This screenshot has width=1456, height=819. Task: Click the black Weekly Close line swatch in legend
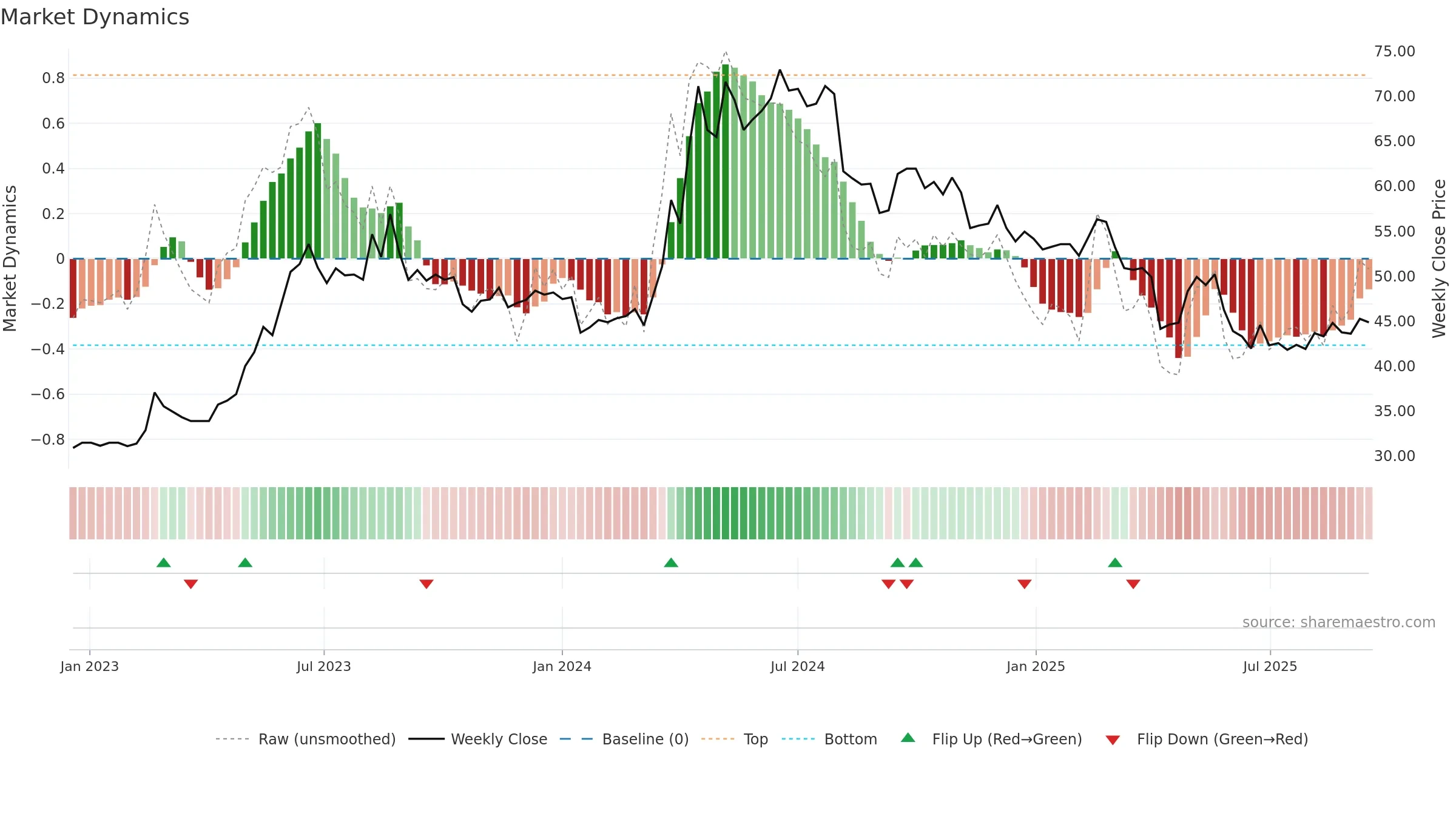(x=426, y=739)
